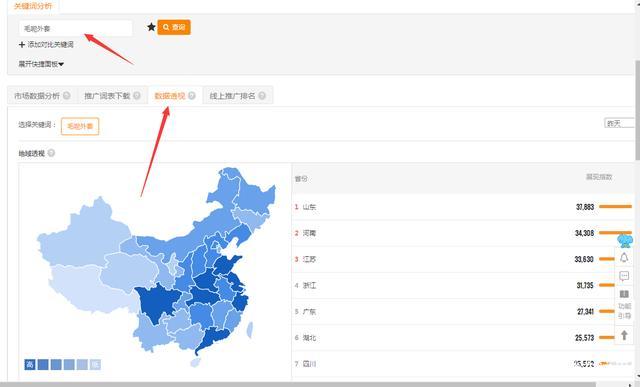Image resolution: width=640 pixels, height=387 pixels.
Task: Click help icon next to 市场数据分析
Action: click(x=67, y=96)
